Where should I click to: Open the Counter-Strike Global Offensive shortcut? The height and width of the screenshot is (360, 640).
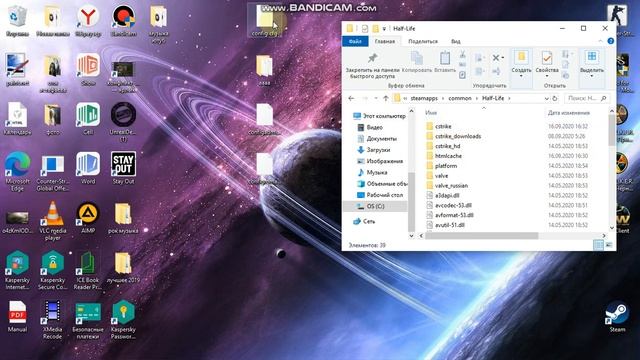tap(53, 171)
